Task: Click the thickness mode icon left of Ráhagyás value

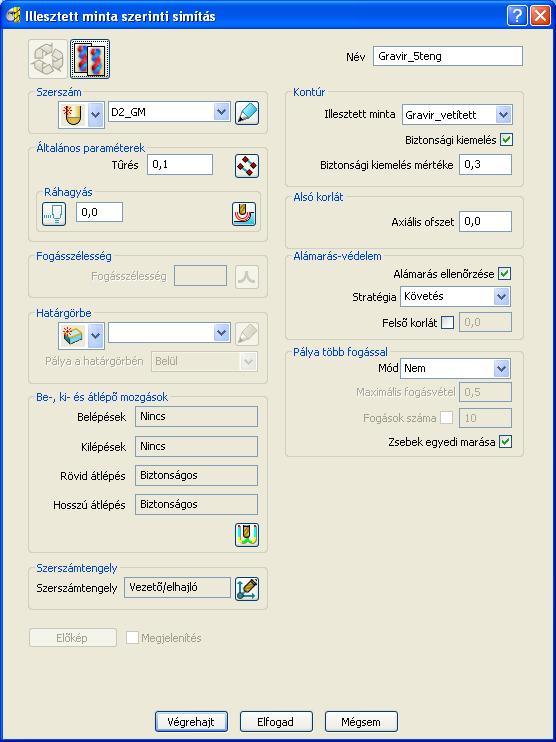Action: (54, 213)
